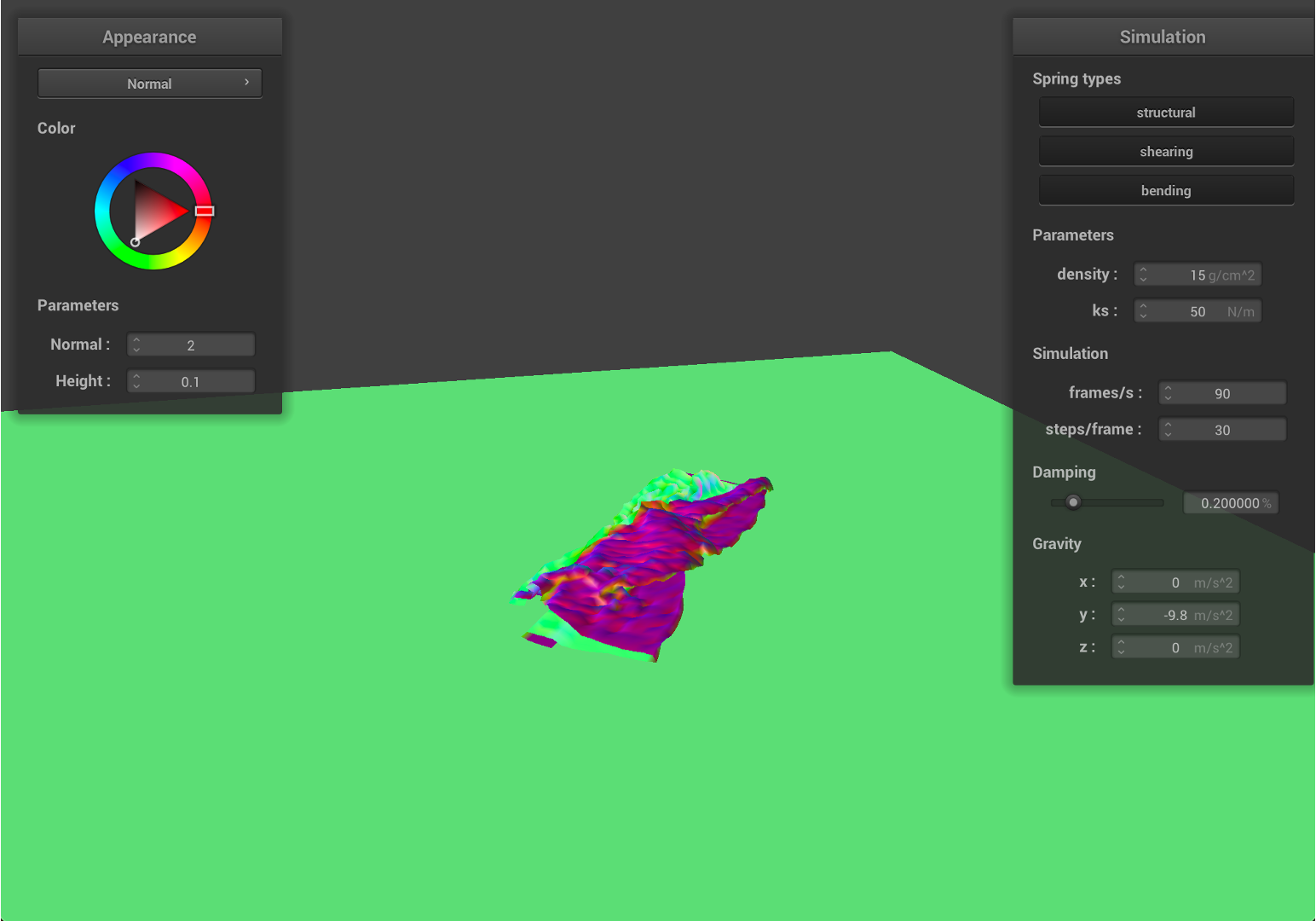
Task: Click the Simulation panel title bar
Action: click(x=1163, y=37)
